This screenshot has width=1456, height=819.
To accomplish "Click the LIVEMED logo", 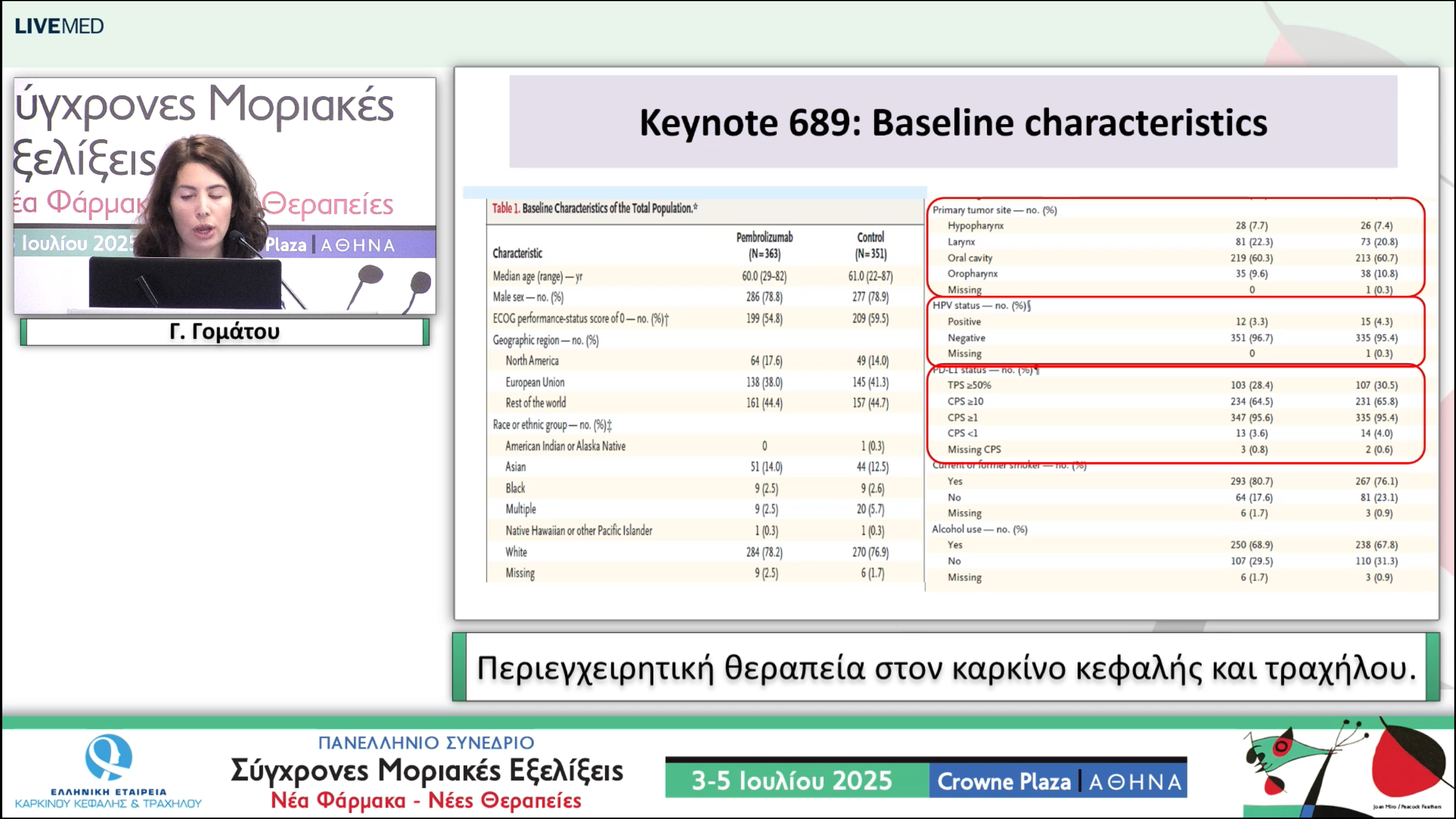I will click(x=59, y=26).
